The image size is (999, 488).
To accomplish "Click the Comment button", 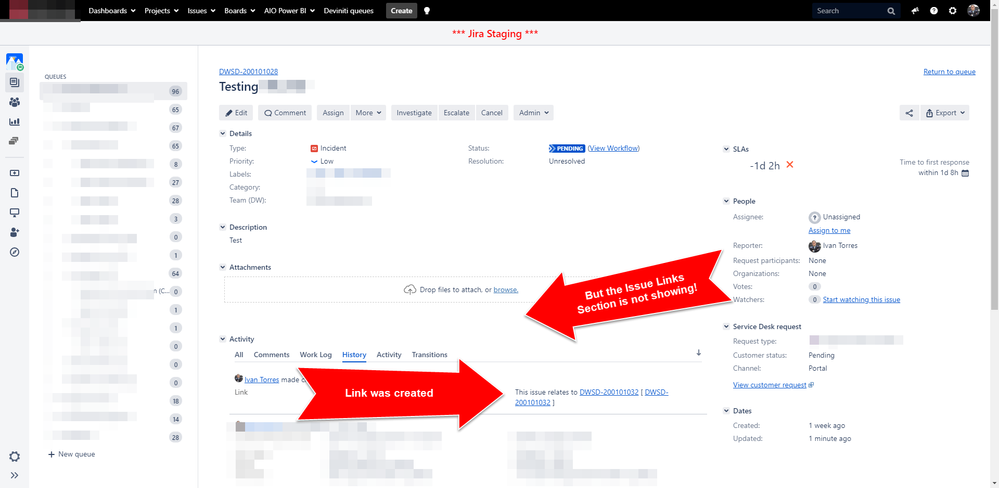I will [x=285, y=113].
